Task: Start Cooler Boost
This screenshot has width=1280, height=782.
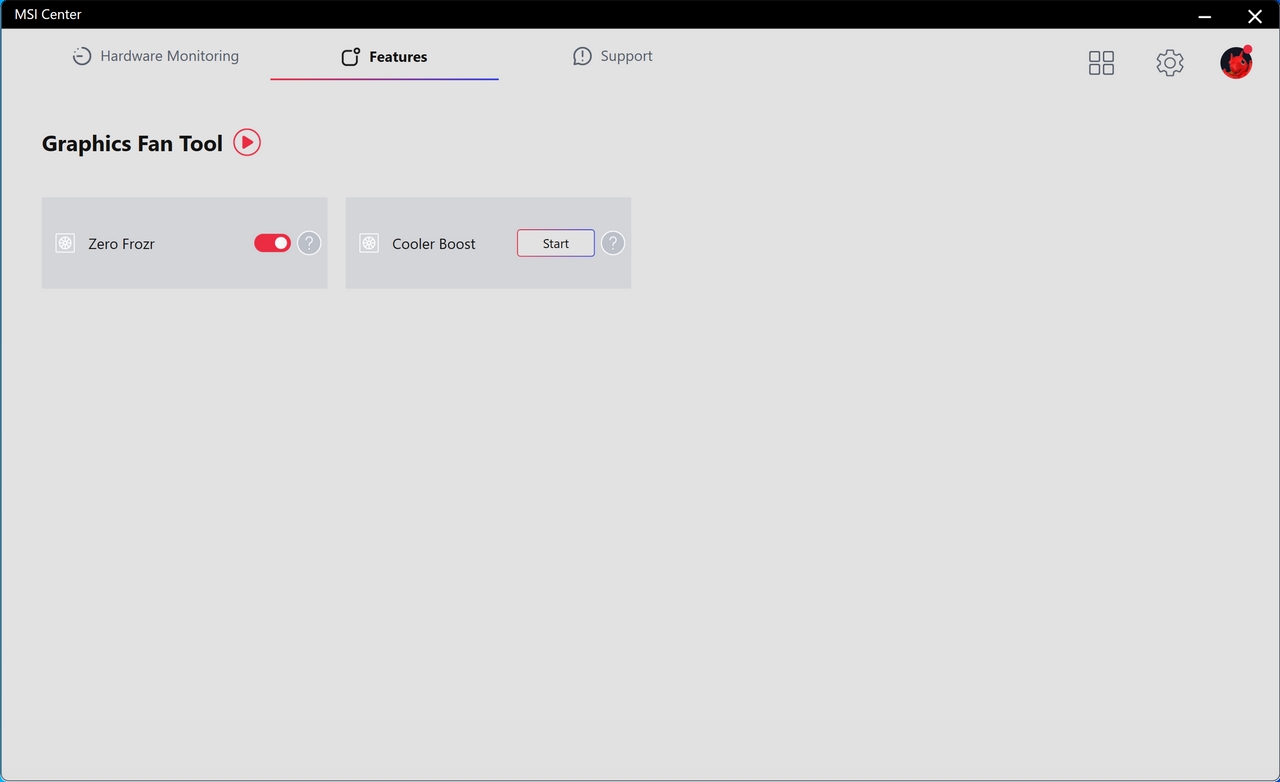Action: pyautogui.click(x=556, y=243)
